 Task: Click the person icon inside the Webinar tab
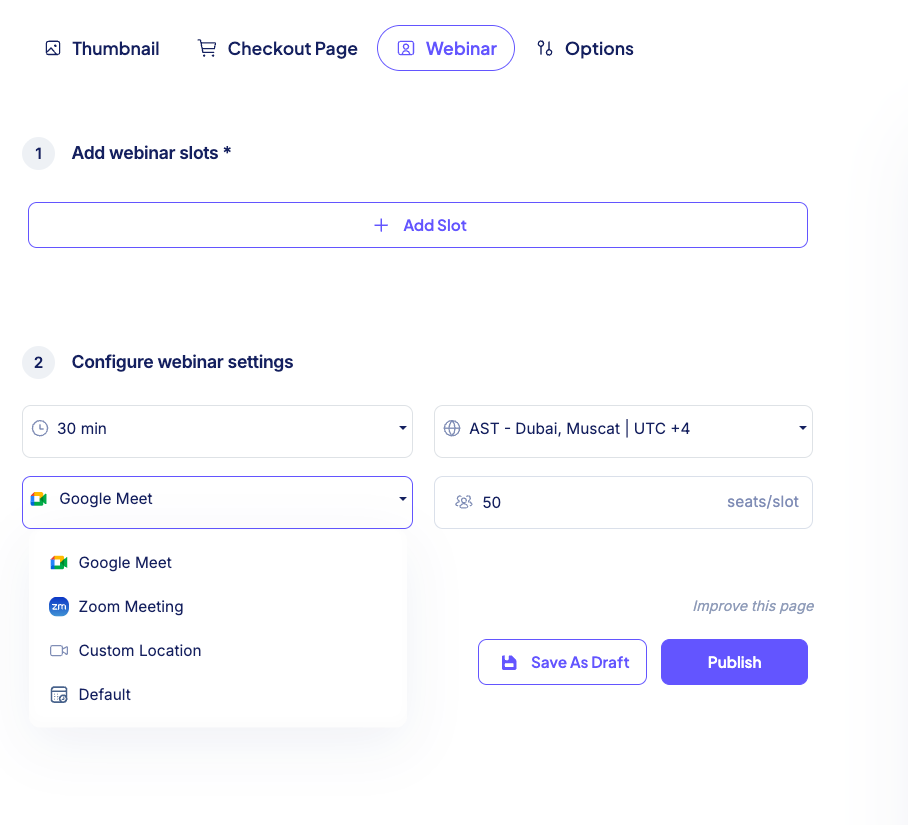point(405,48)
